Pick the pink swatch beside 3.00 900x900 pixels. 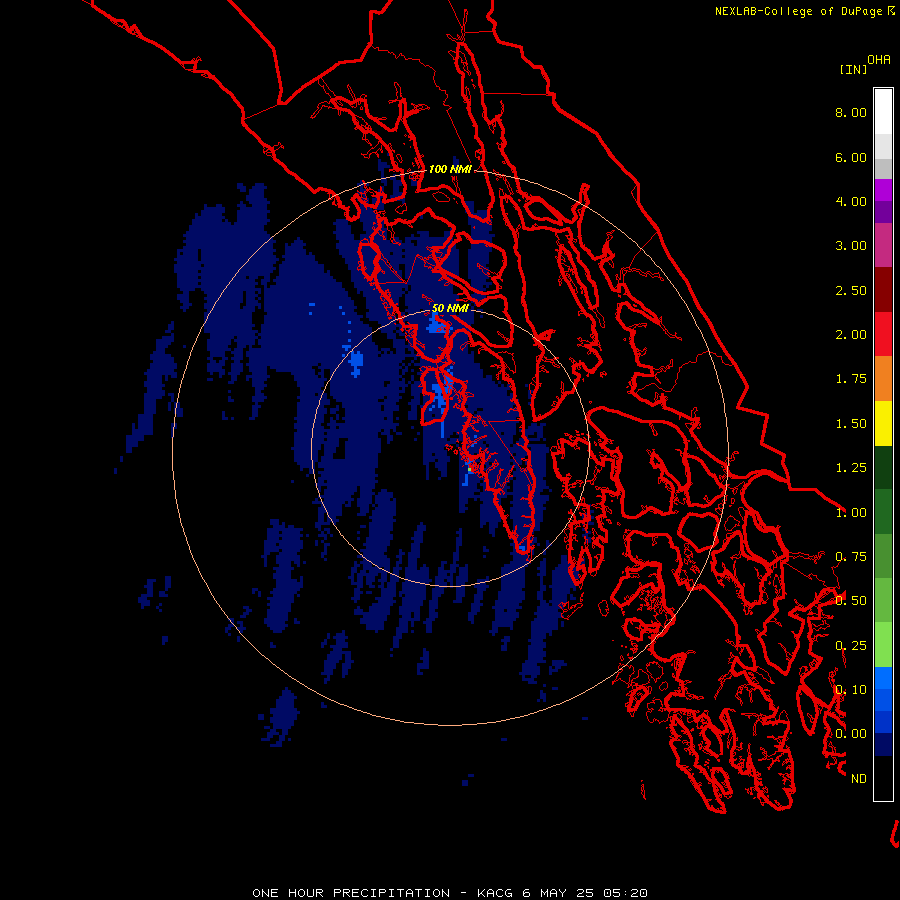[x=883, y=246]
